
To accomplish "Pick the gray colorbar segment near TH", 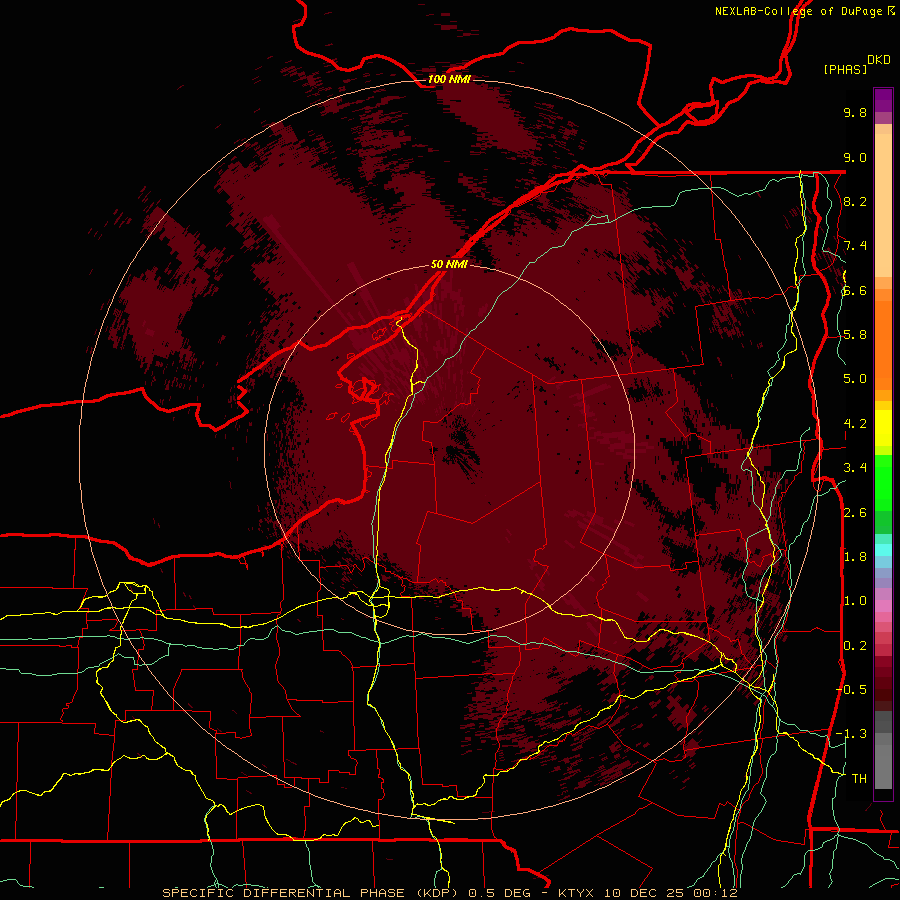I will (883, 767).
